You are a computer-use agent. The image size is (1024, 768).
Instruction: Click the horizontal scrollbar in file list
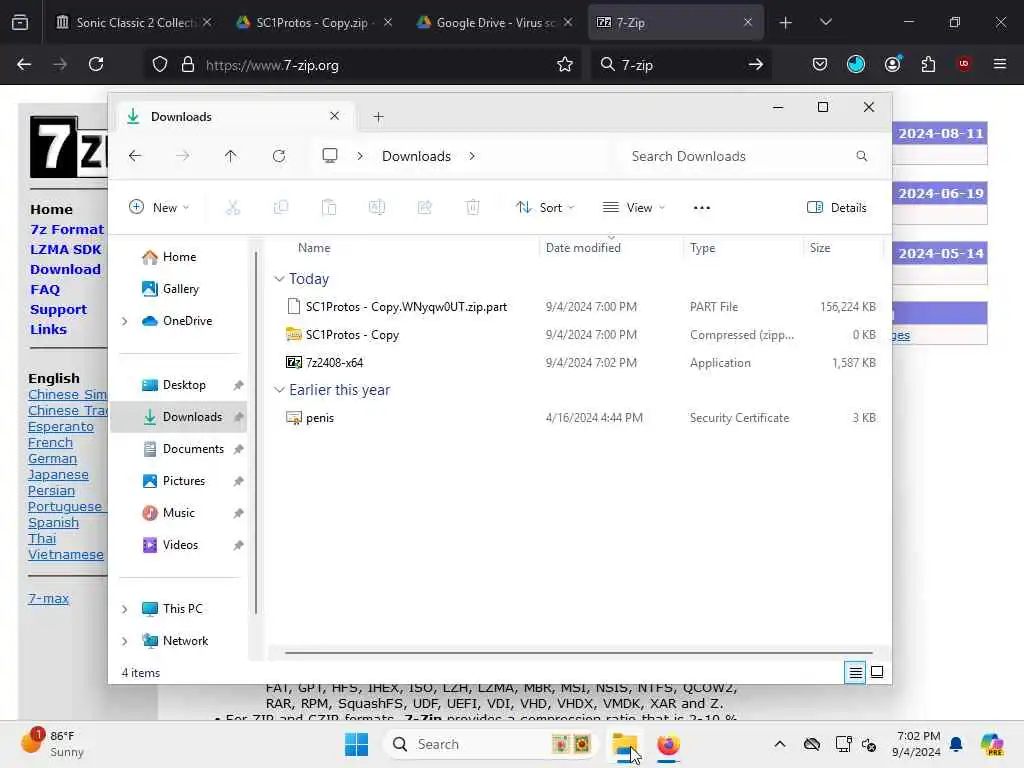click(x=579, y=652)
